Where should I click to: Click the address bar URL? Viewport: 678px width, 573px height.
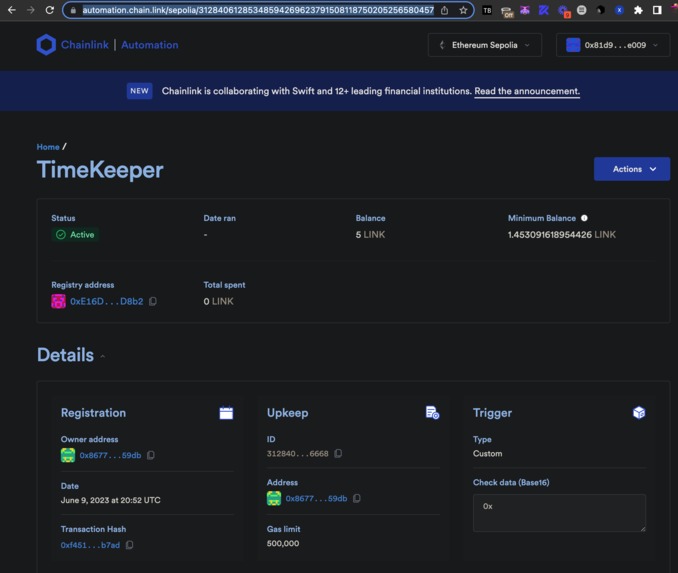(x=258, y=10)
